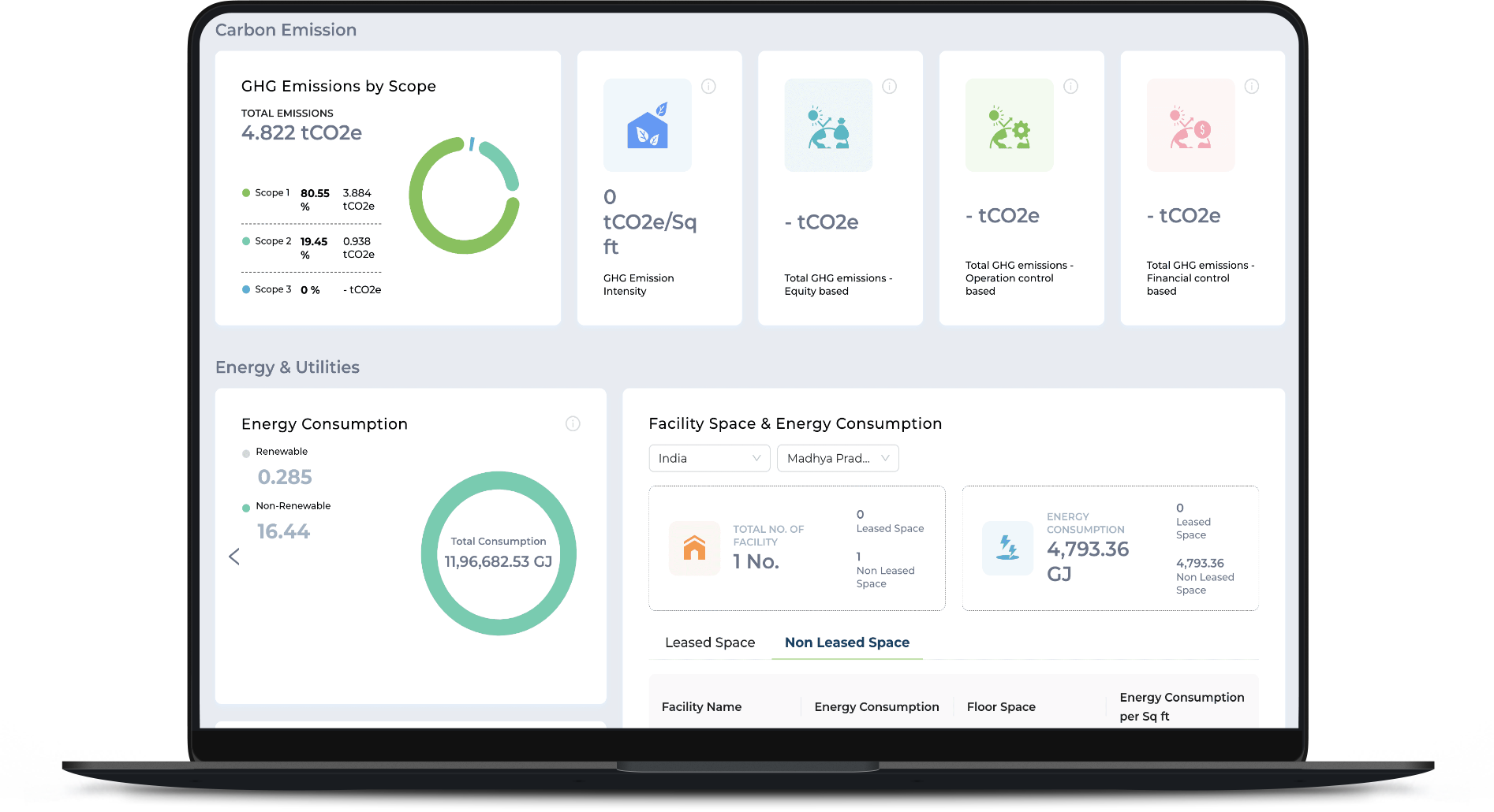Select the Non Leased Space tab

click(846, 643)
